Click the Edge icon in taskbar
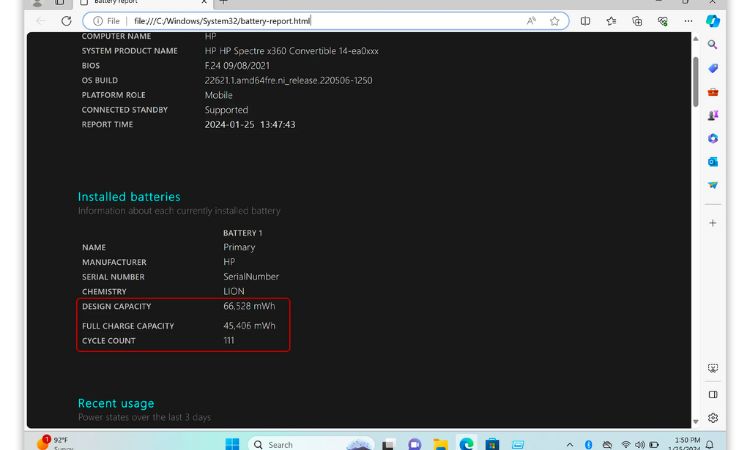 coord(466,444)
